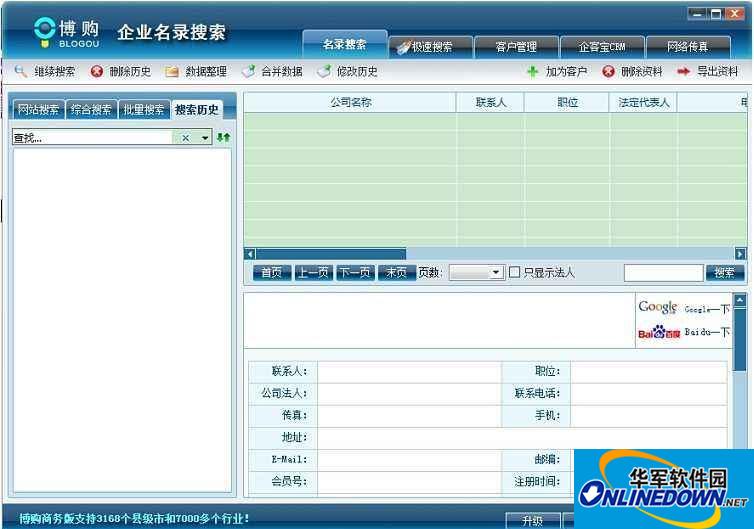Click the 博购 BLOGOU logo

tap(66, 33)
